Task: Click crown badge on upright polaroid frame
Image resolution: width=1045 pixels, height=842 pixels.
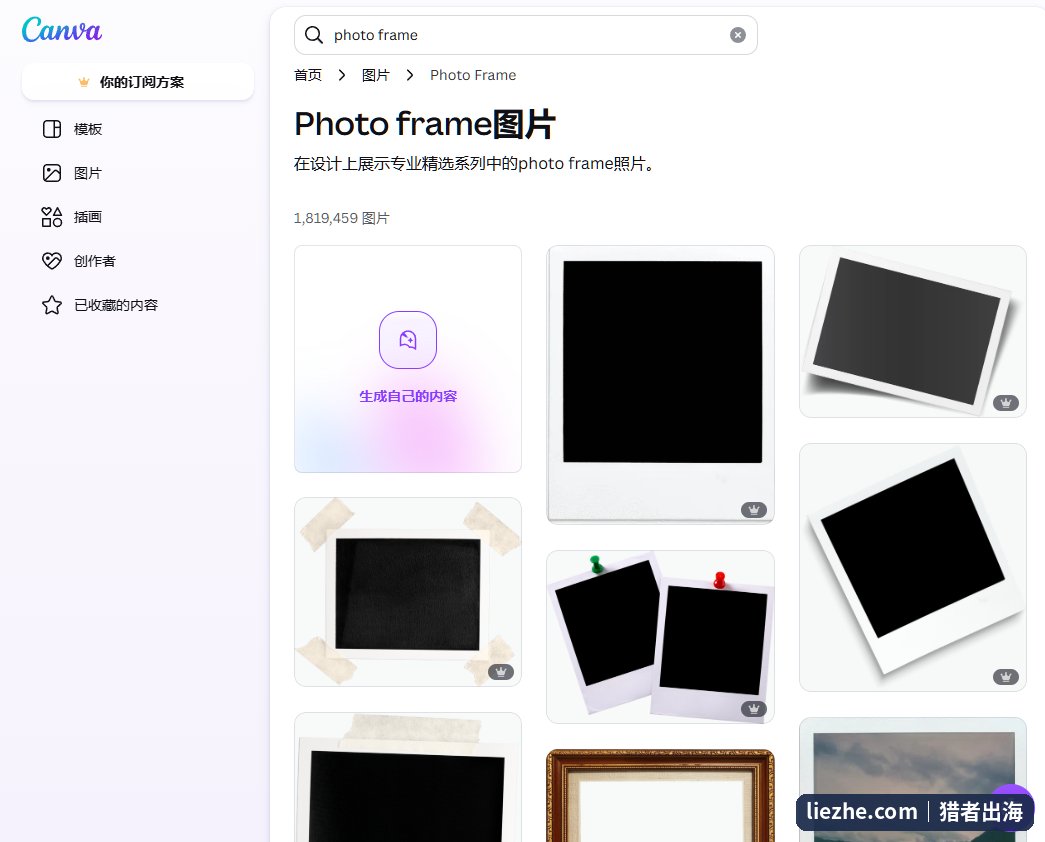Action: click(754, 509)
